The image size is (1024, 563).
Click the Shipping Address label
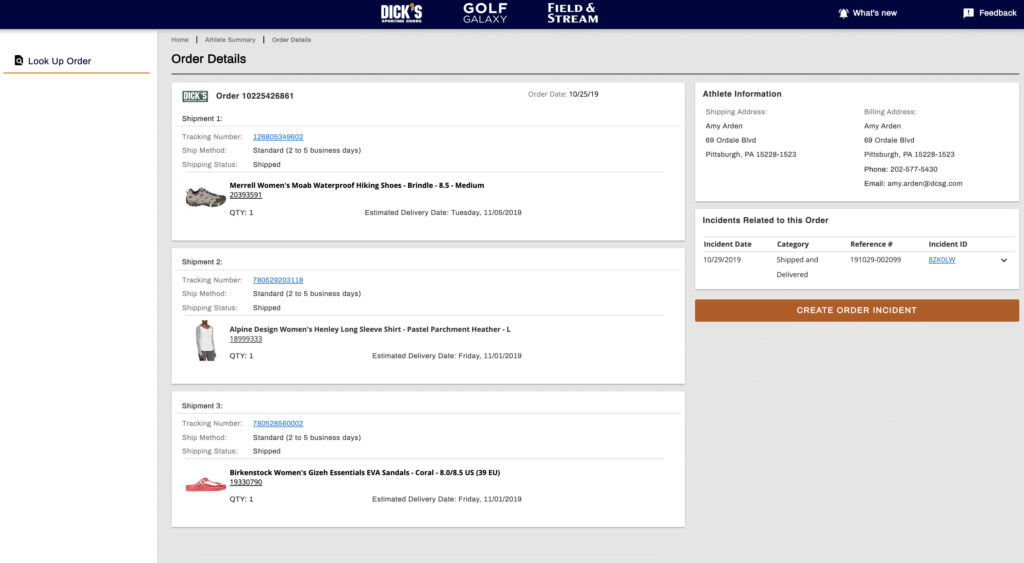736,112
